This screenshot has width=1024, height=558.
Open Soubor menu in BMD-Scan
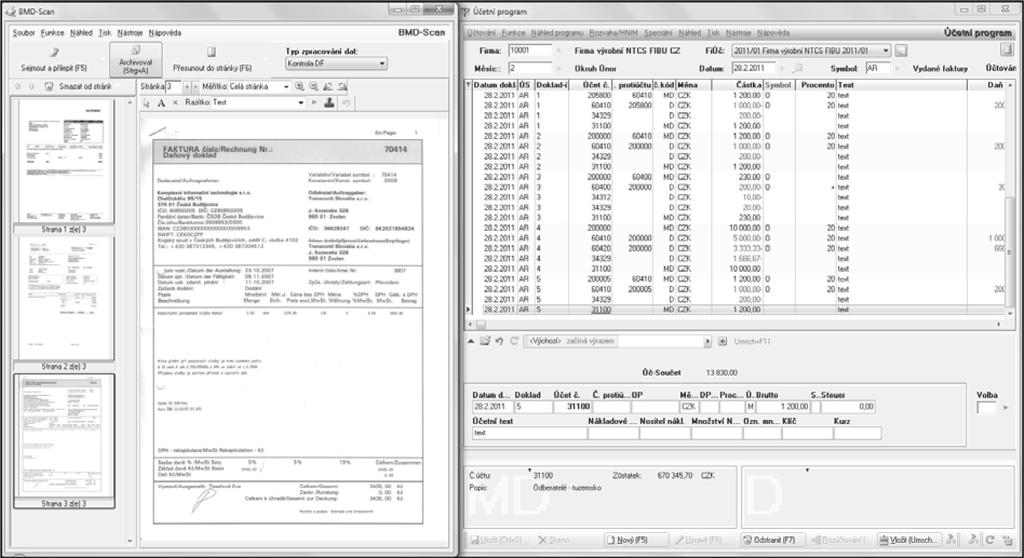[24, 33]
